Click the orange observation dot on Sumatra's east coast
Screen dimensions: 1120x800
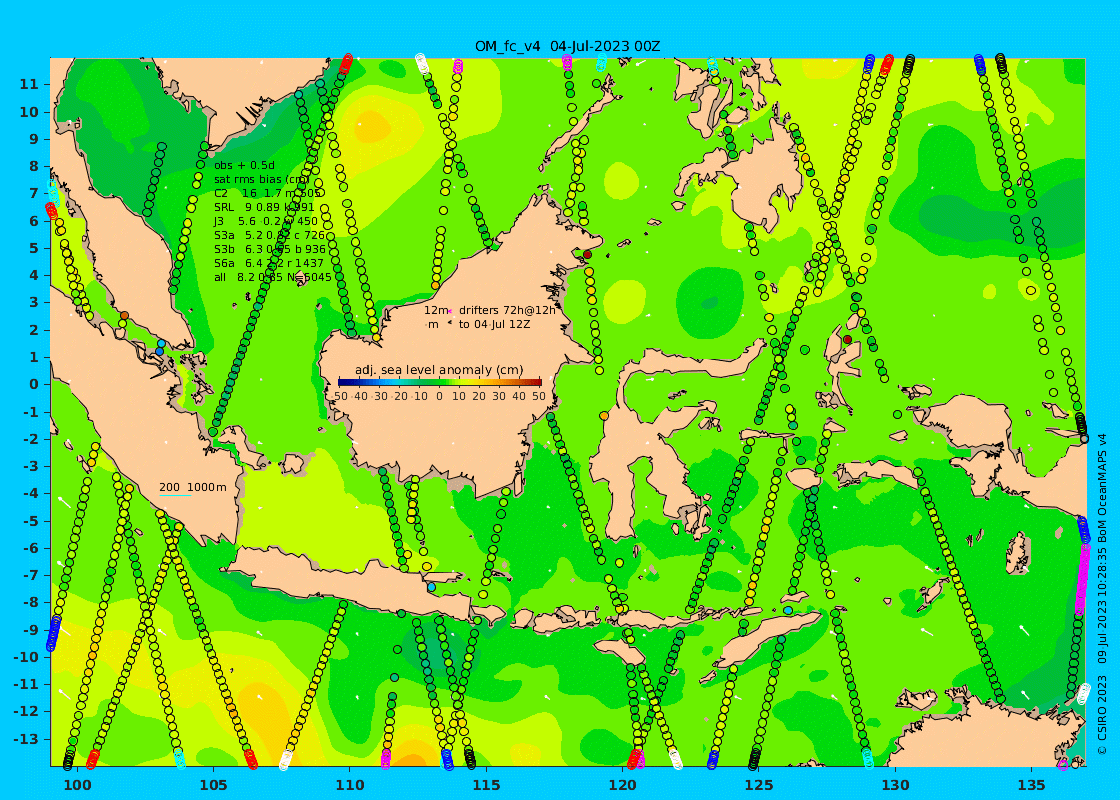(x=124, y=315)
